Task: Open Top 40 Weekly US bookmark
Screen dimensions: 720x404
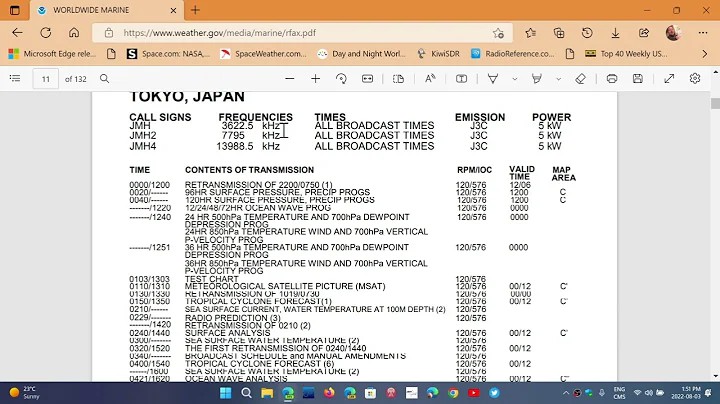Action: tap(626, 54)
